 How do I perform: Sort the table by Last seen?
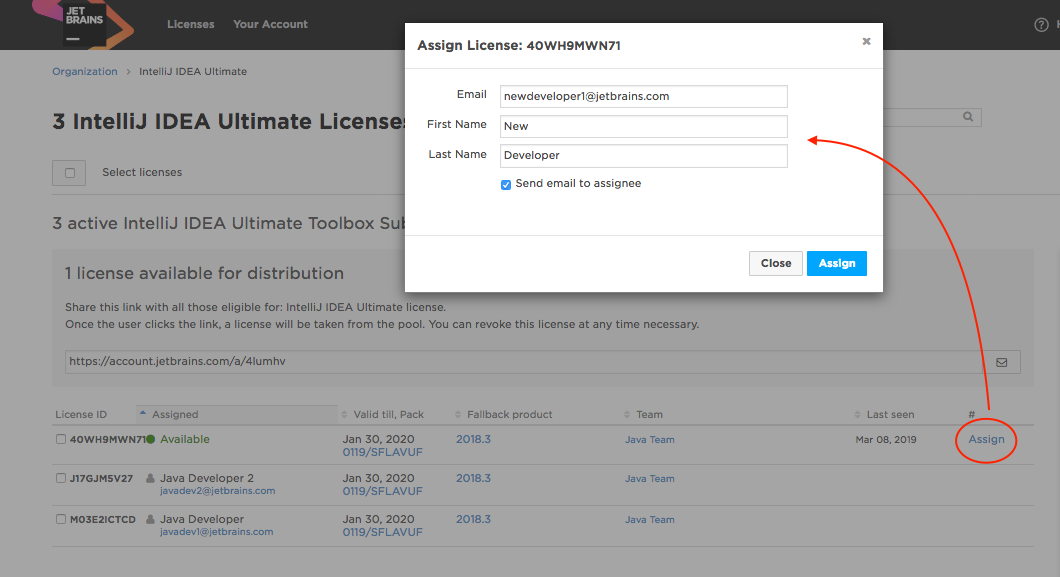[890, 414]
